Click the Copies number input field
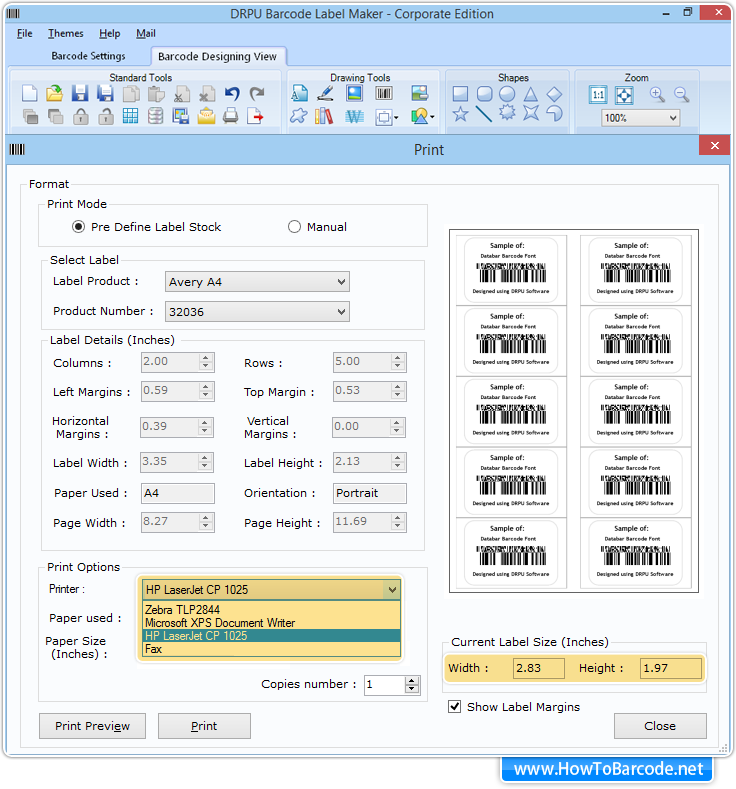The width and height of the screenshot is (736, 789). click(x=385, y=684)
